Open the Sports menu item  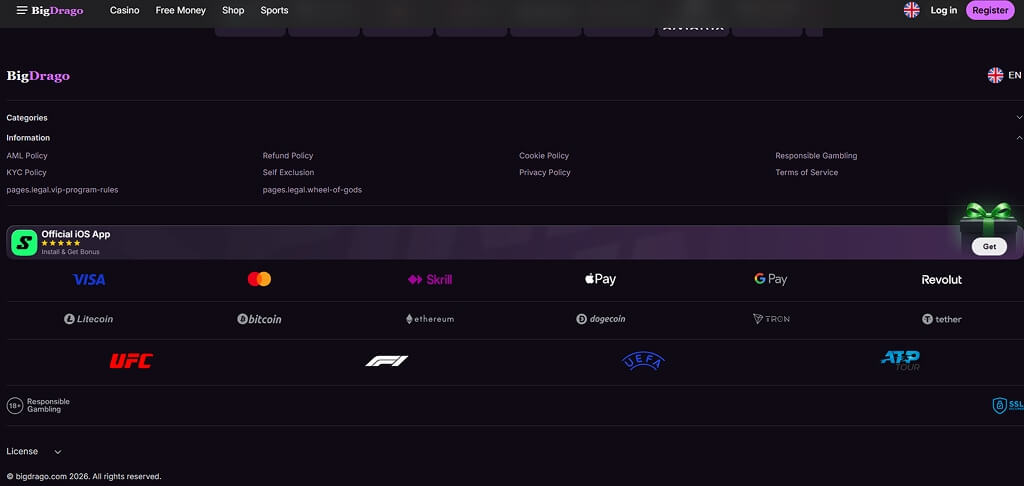tap(274, 10)
